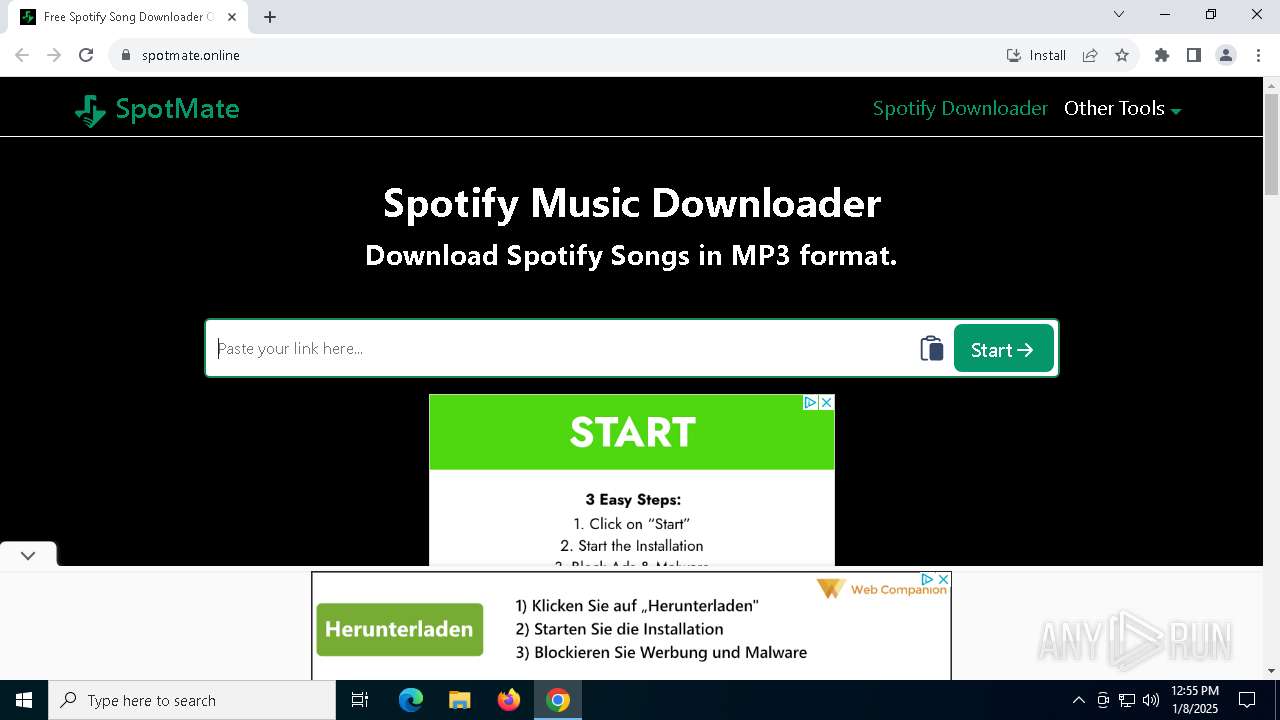Click the Spotify Music Downloader heading
This screenshot has height=720, width=1280.
[632, 203]
